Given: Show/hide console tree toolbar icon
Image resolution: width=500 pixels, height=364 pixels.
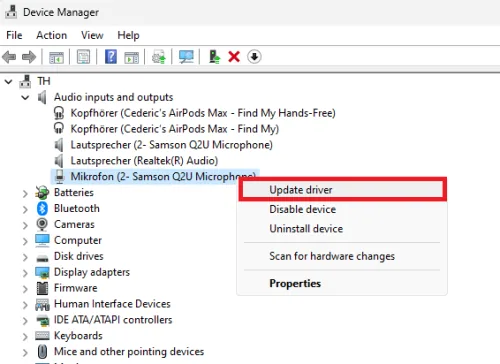Looking at the screenshot, I should pyautogui.click(x=56, y=57).
